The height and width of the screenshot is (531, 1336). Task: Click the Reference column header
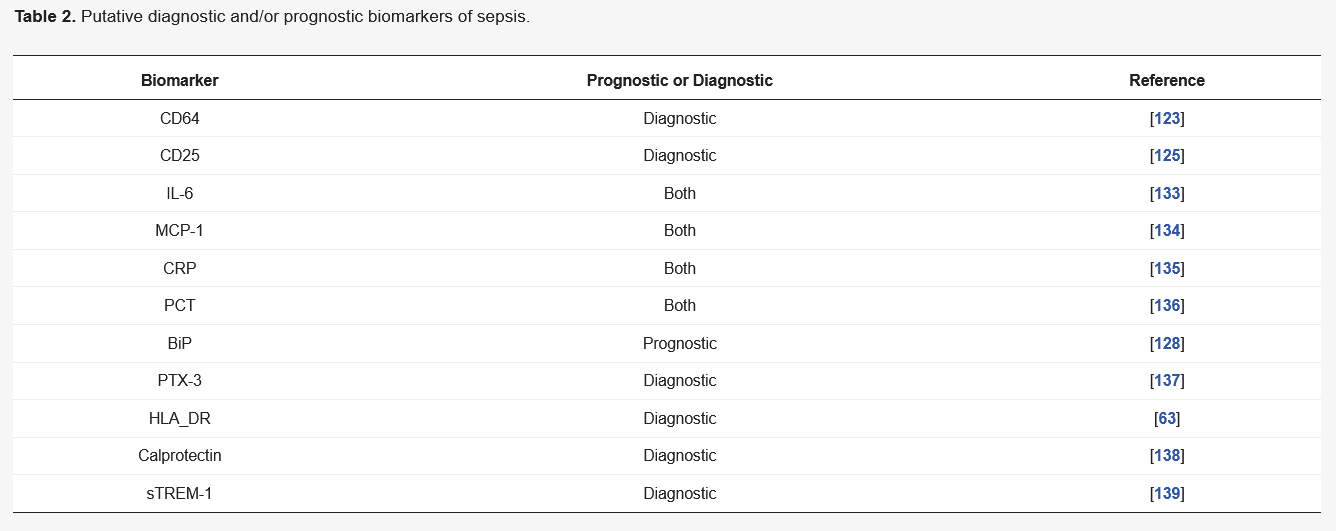(1167, 80)
